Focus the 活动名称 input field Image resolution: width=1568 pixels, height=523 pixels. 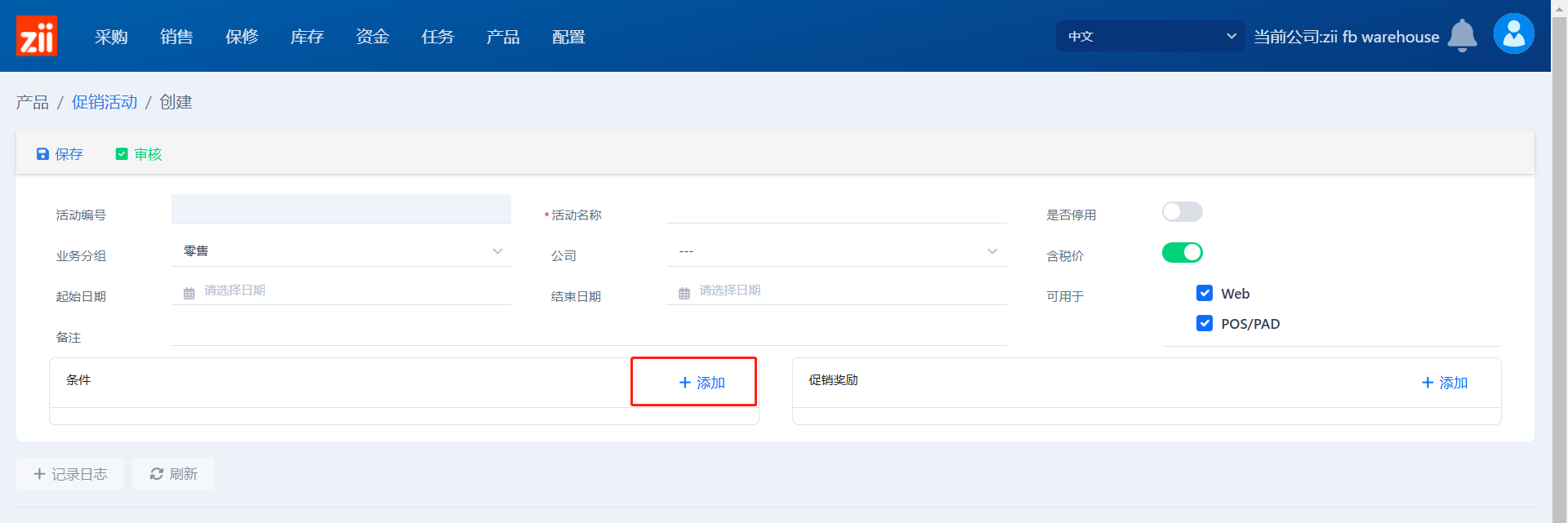tap(836, 209)
